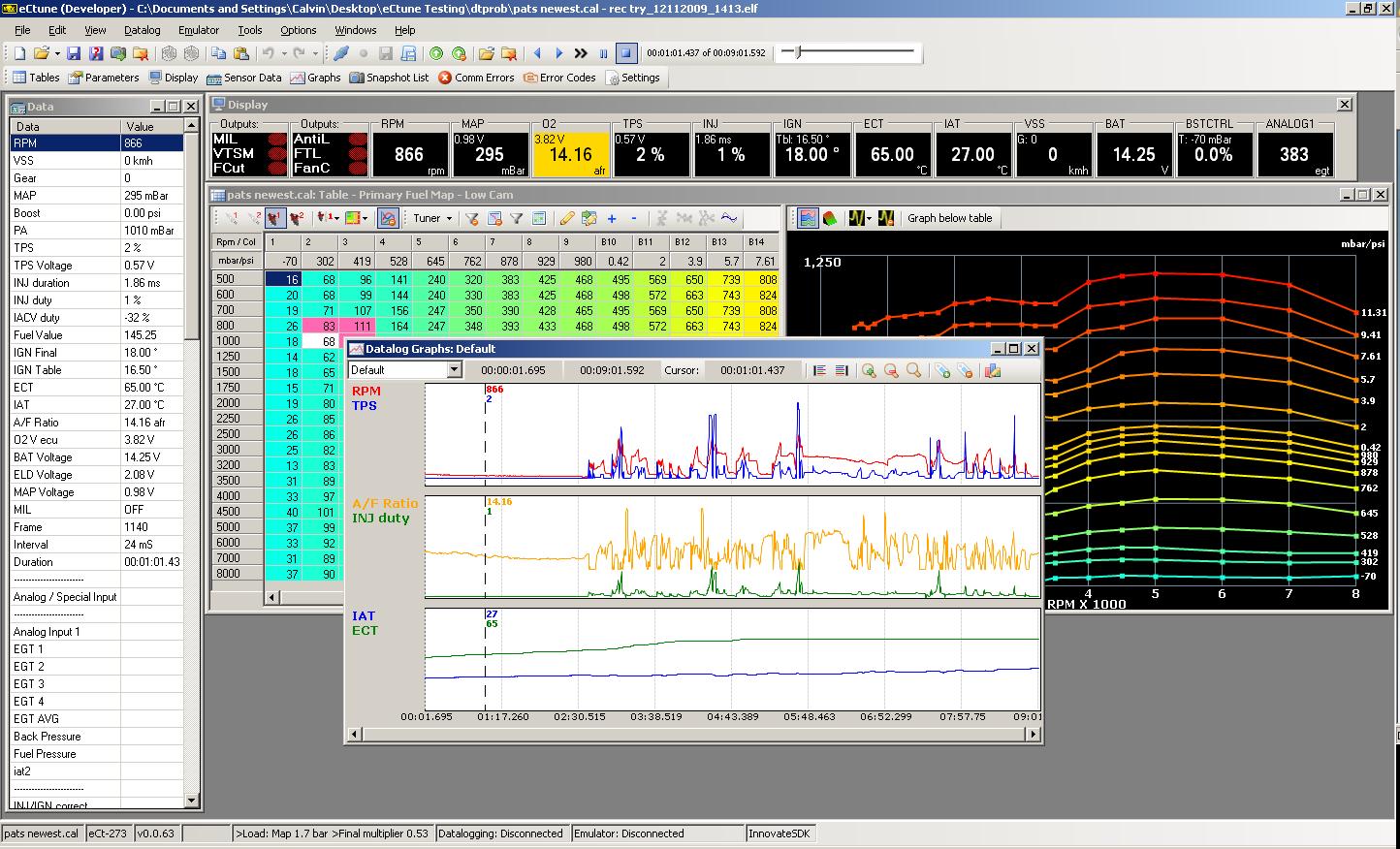Click the Error Codes button

pyautogui.click(x=559, y=78)
